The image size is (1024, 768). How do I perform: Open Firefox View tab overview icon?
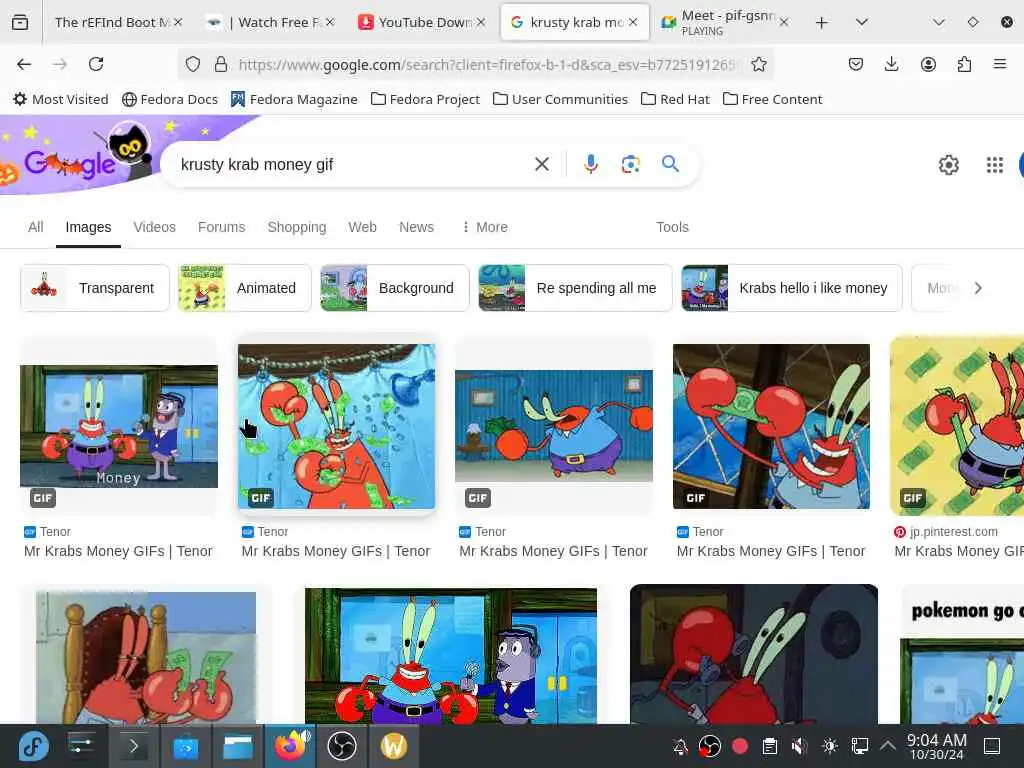point(20,22)
